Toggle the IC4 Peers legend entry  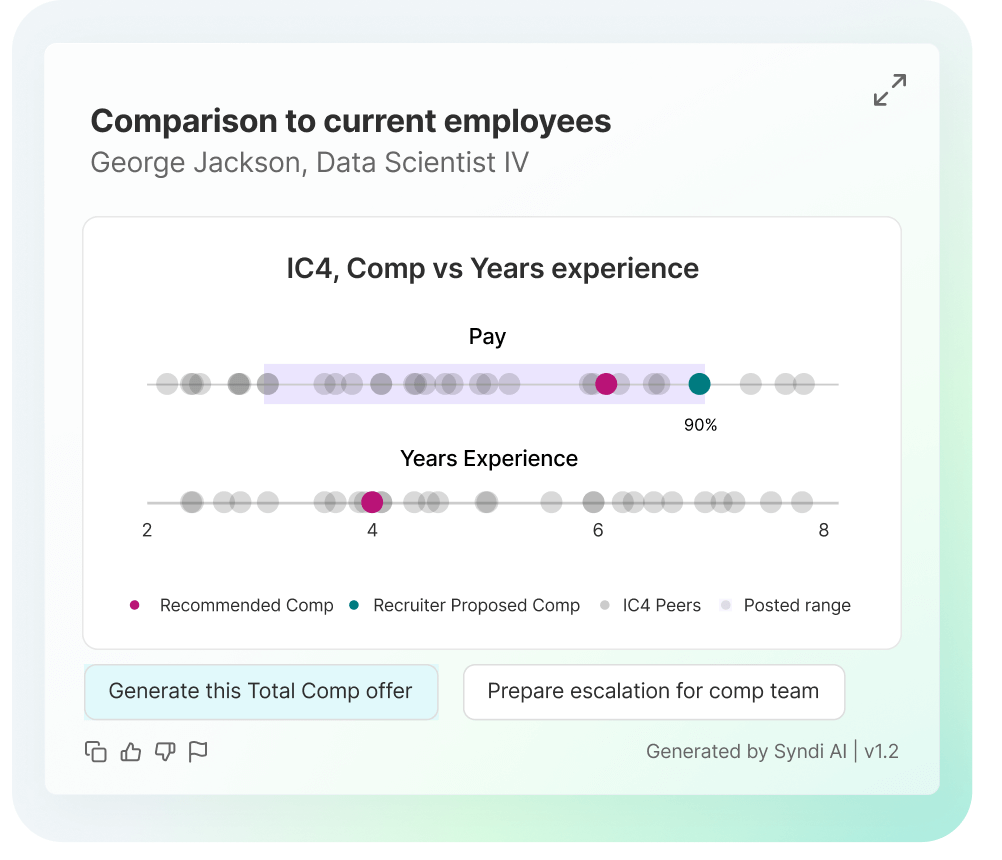coord(661,605)
